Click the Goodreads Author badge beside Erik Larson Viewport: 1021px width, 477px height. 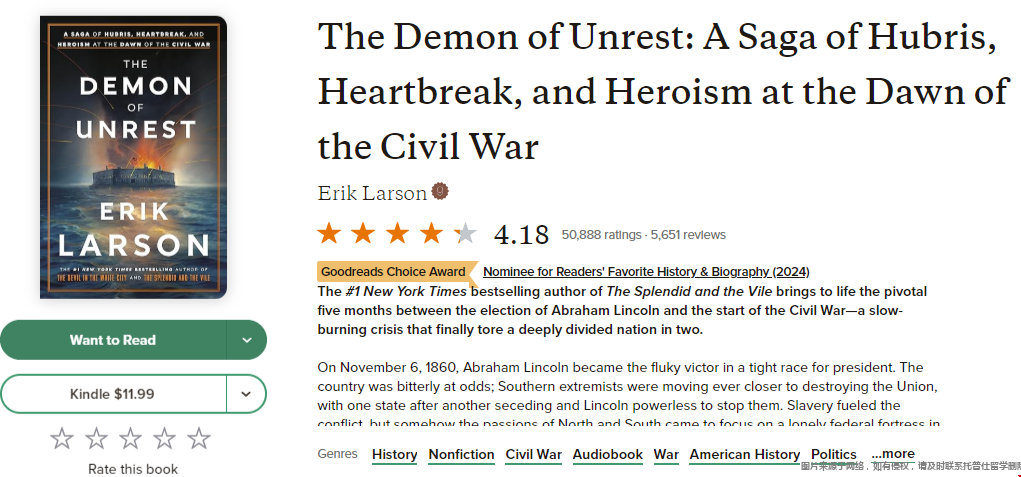pos(439,192)
